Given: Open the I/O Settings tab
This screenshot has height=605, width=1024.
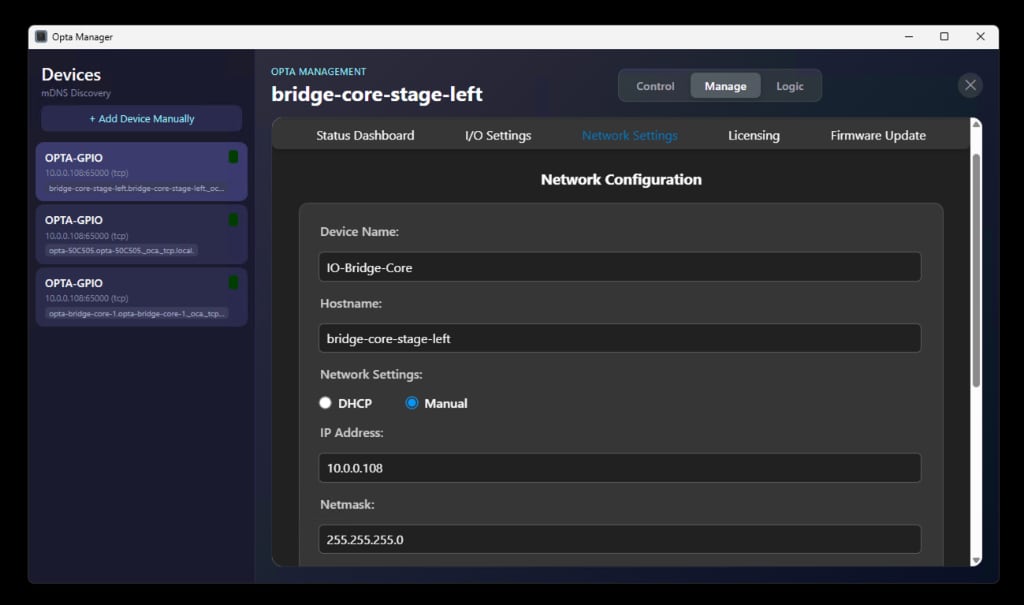Looking at the screenshot, I should (x=498, y=135).
